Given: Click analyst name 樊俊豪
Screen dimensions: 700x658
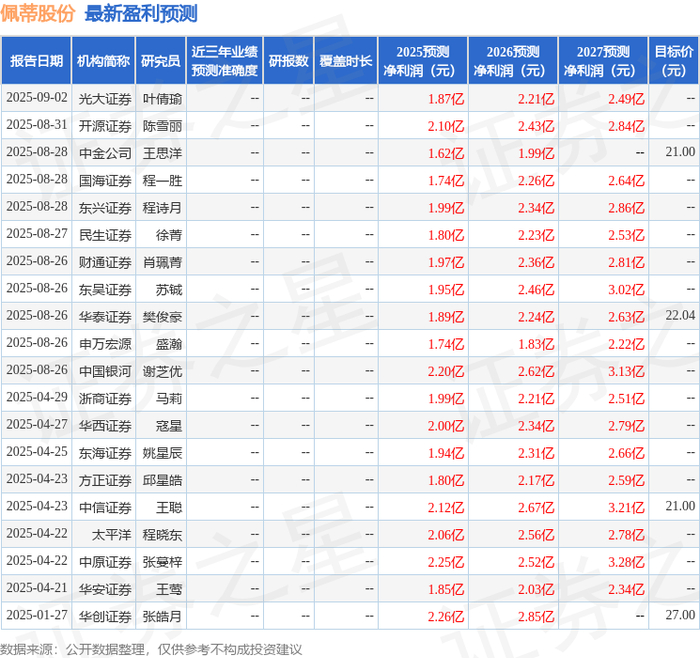Looking at the screenshot, I should point(162,317).
